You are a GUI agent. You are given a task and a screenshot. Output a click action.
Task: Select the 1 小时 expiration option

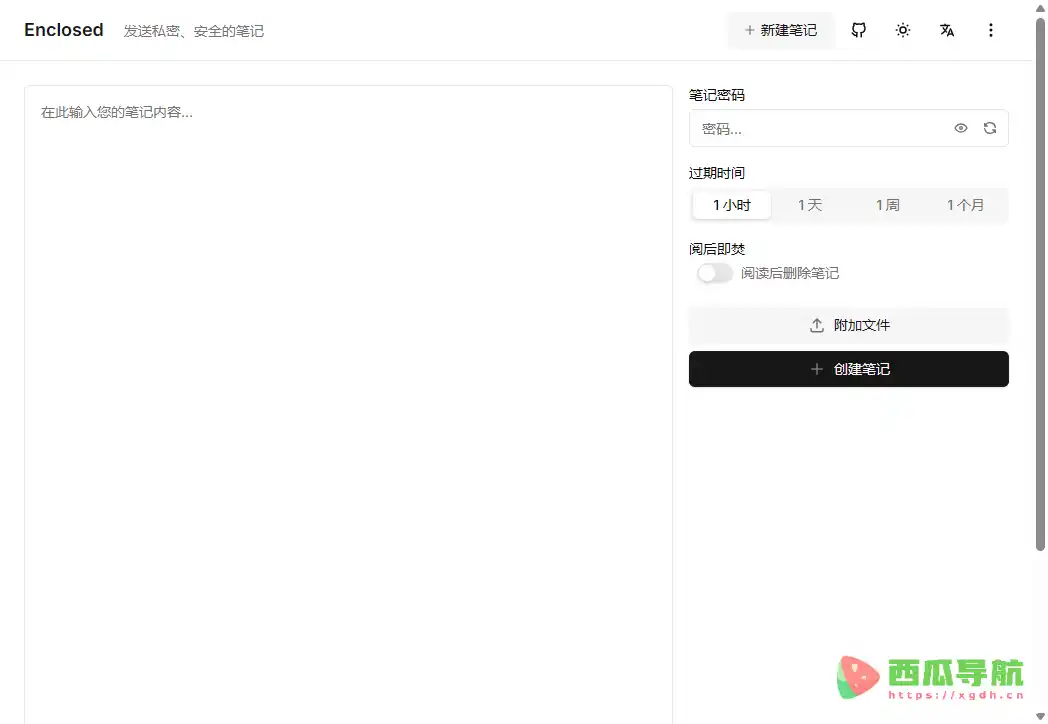click(732, 205)
